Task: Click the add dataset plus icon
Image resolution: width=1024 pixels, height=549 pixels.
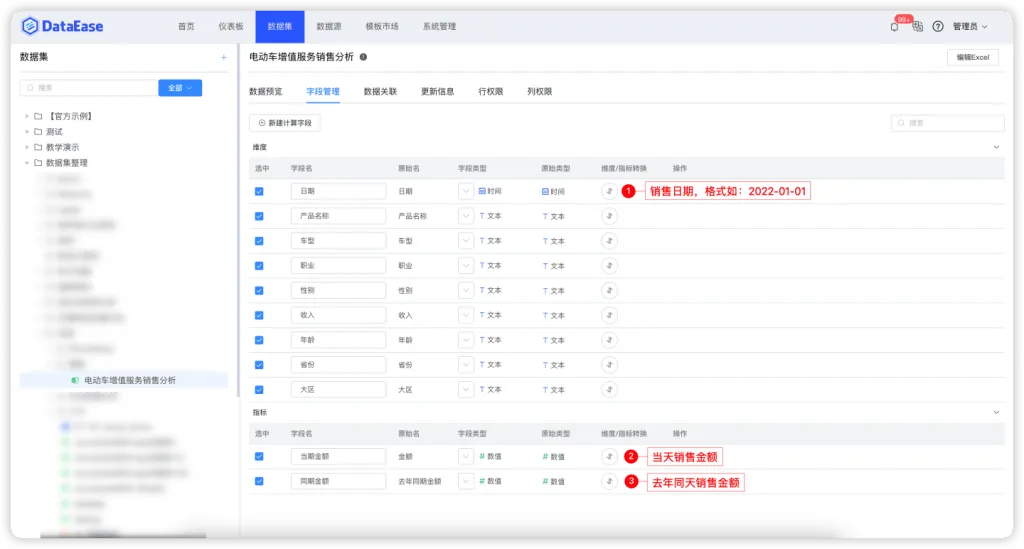Action: [223, 57]
